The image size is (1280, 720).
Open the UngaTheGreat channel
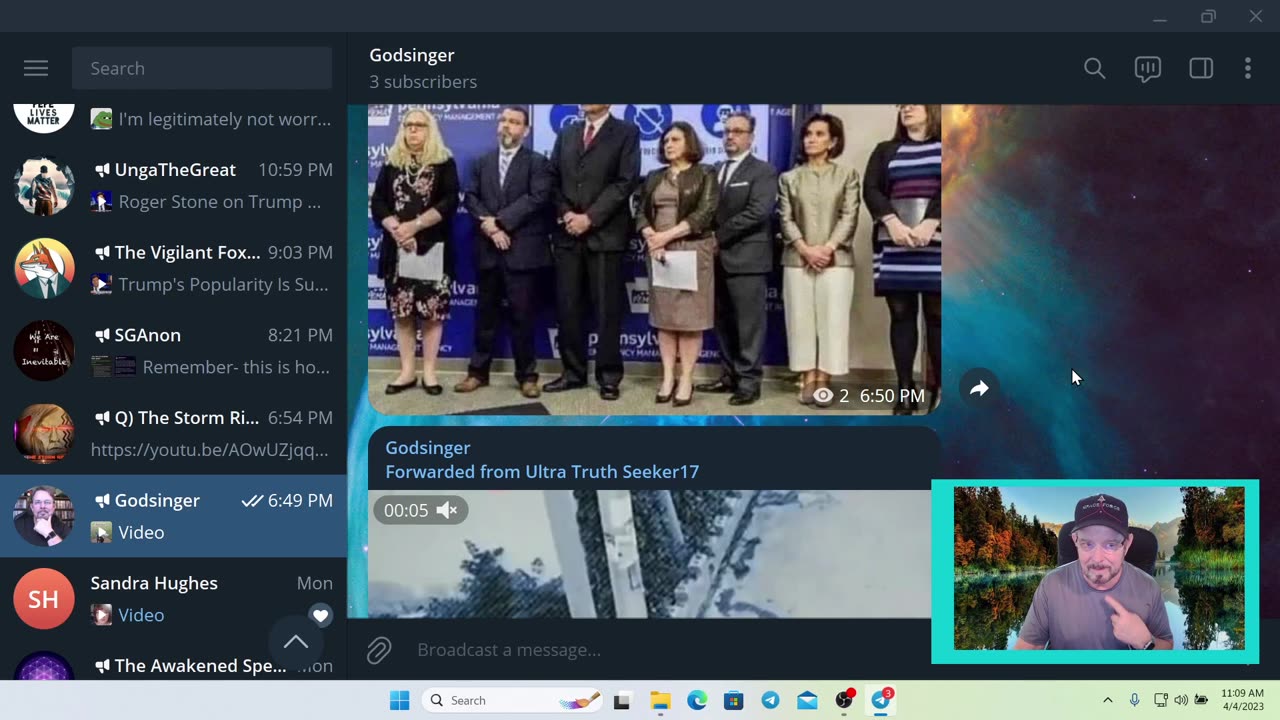point(174,185)
